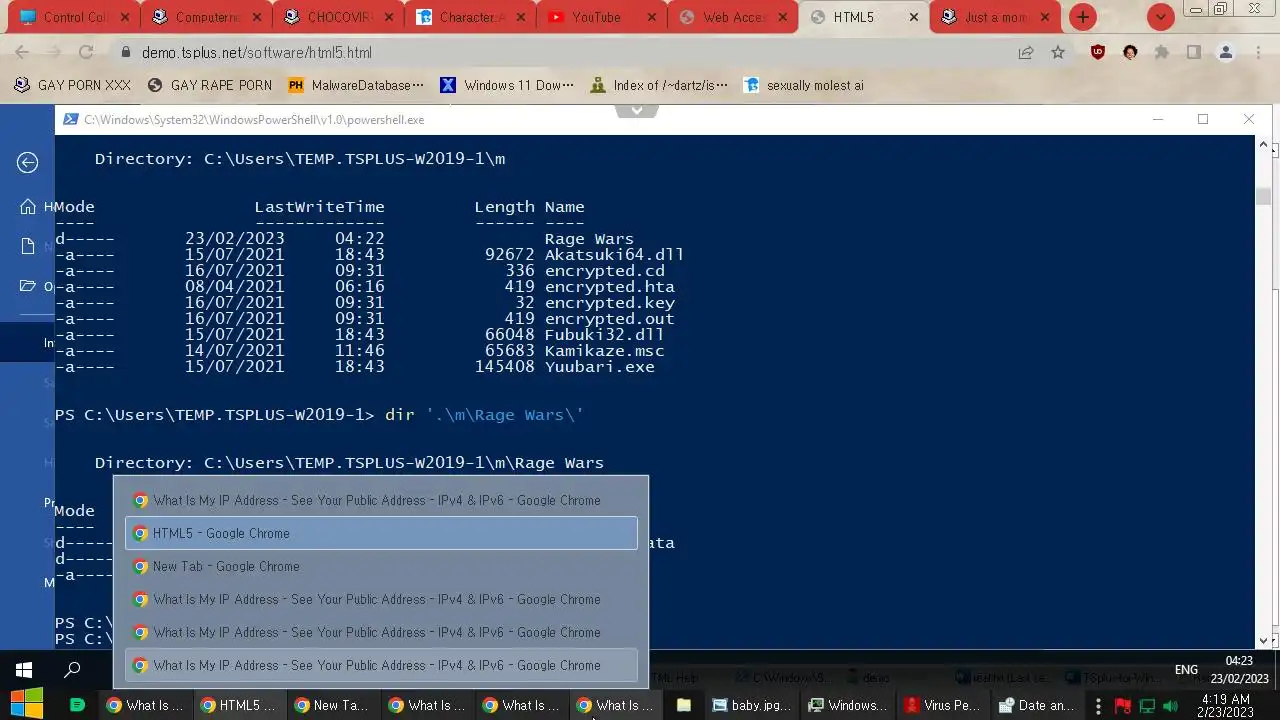Close the YouTube tab

(650, 17)
